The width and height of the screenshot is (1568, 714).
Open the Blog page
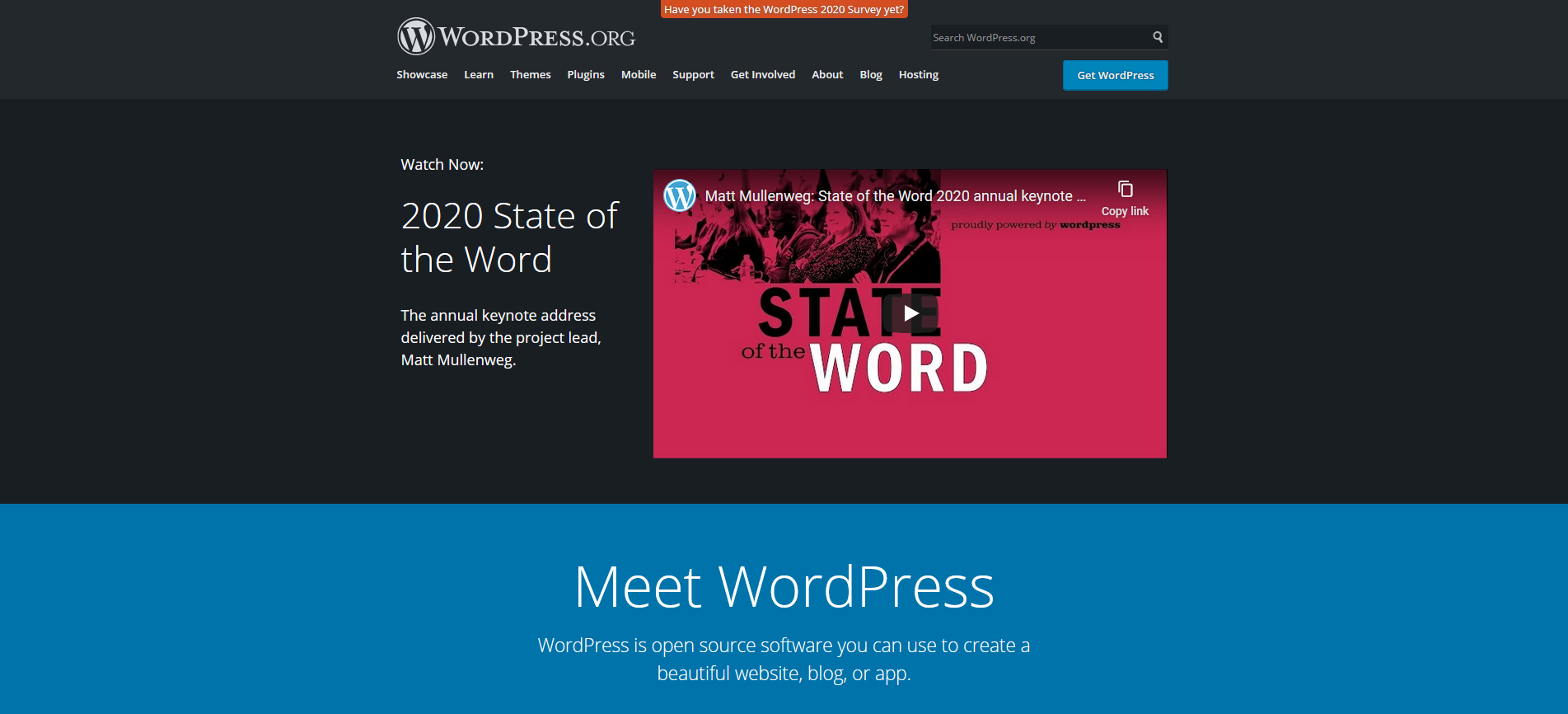(871, 75)
